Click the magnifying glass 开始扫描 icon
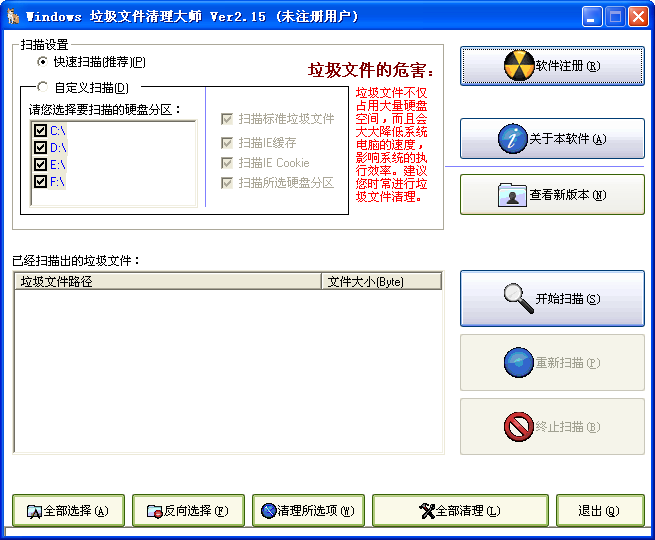655x540 pixels. (x=517, y=298)
